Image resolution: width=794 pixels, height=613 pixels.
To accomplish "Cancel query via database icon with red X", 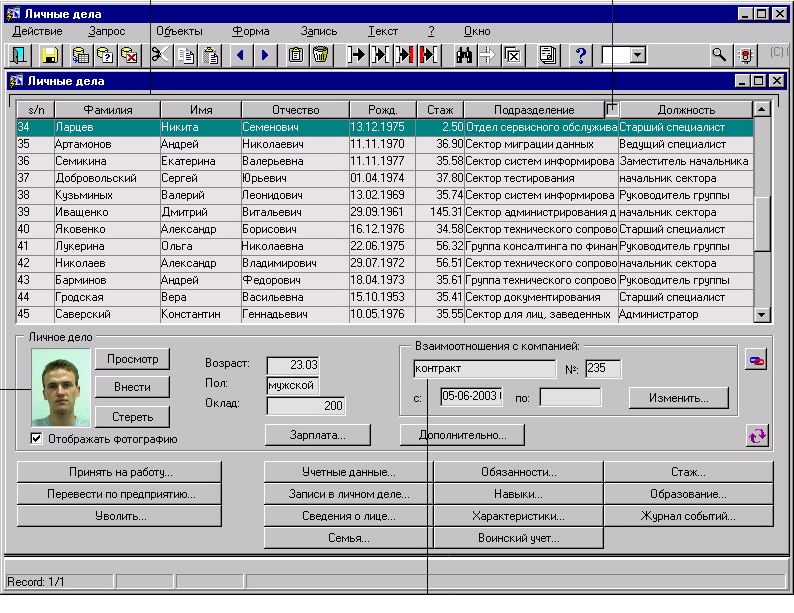I will [129, 55].
